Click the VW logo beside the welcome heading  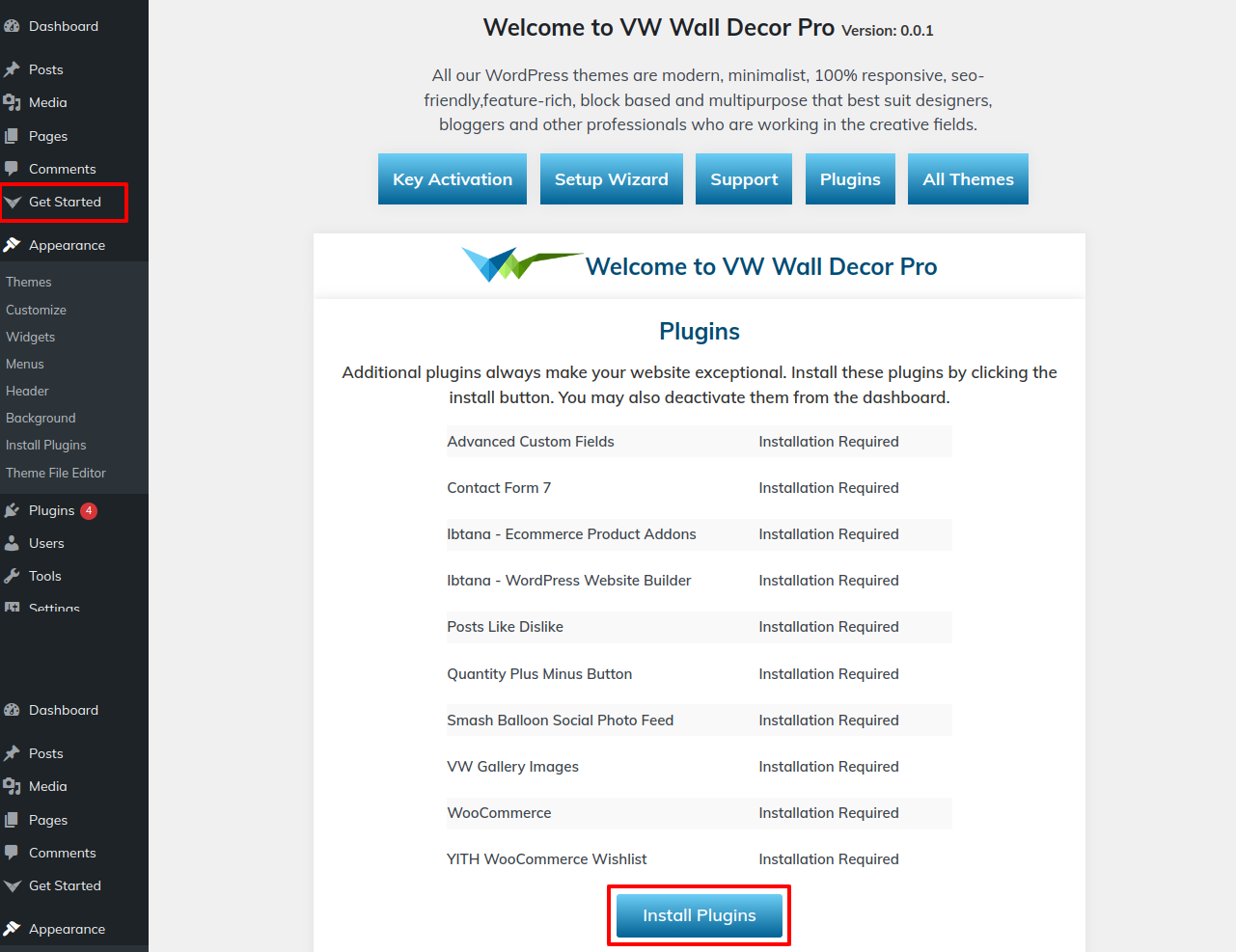[521, 264]
